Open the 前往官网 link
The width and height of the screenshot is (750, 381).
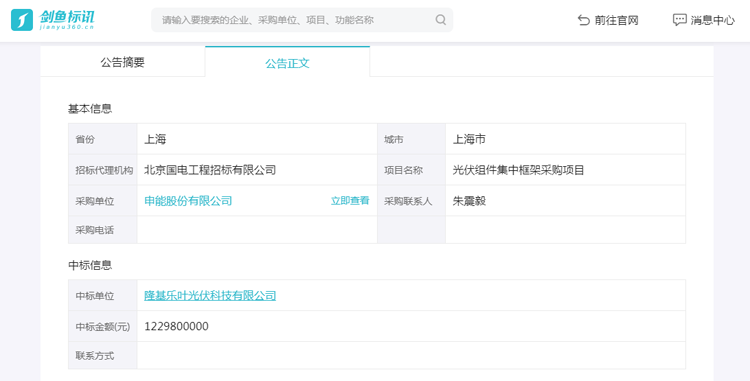pos(608,20)
